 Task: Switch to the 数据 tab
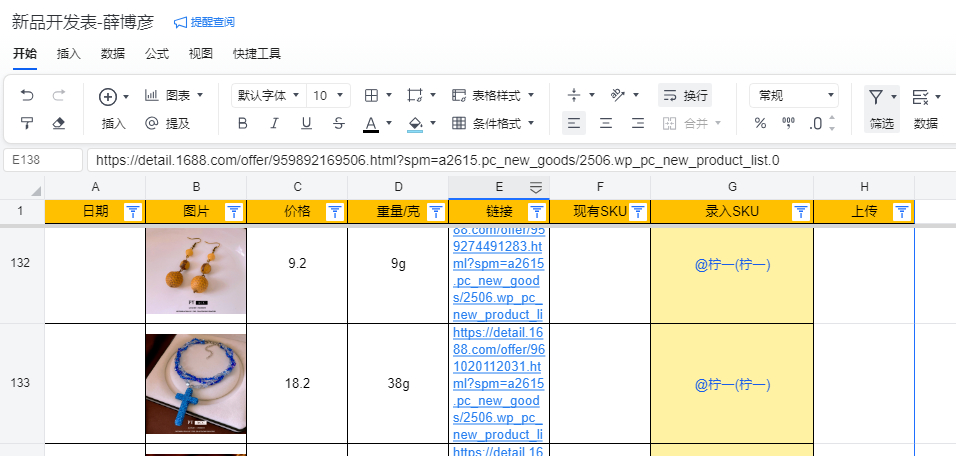click(113, 54)
